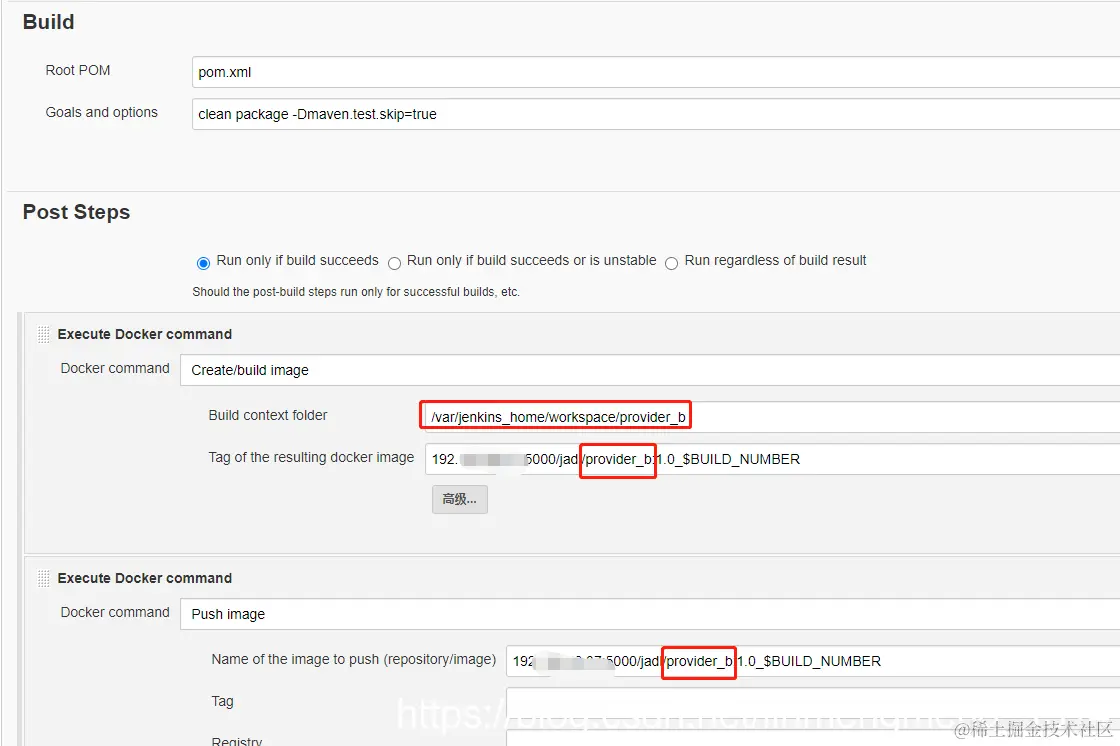Click the Build context folder field
The image size is (1120, 746).
pos(772,417)
